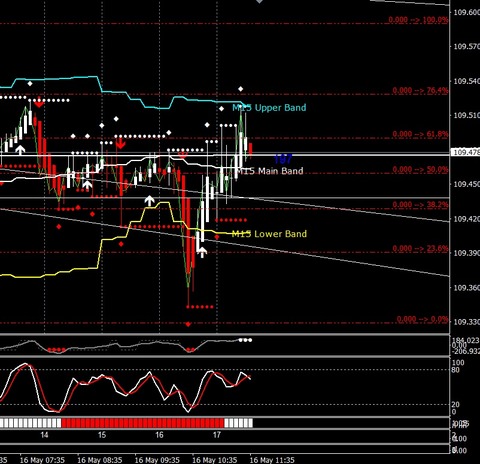
Task: Click the three white dots on the oscillator line
Action: (x=245, y=340)
